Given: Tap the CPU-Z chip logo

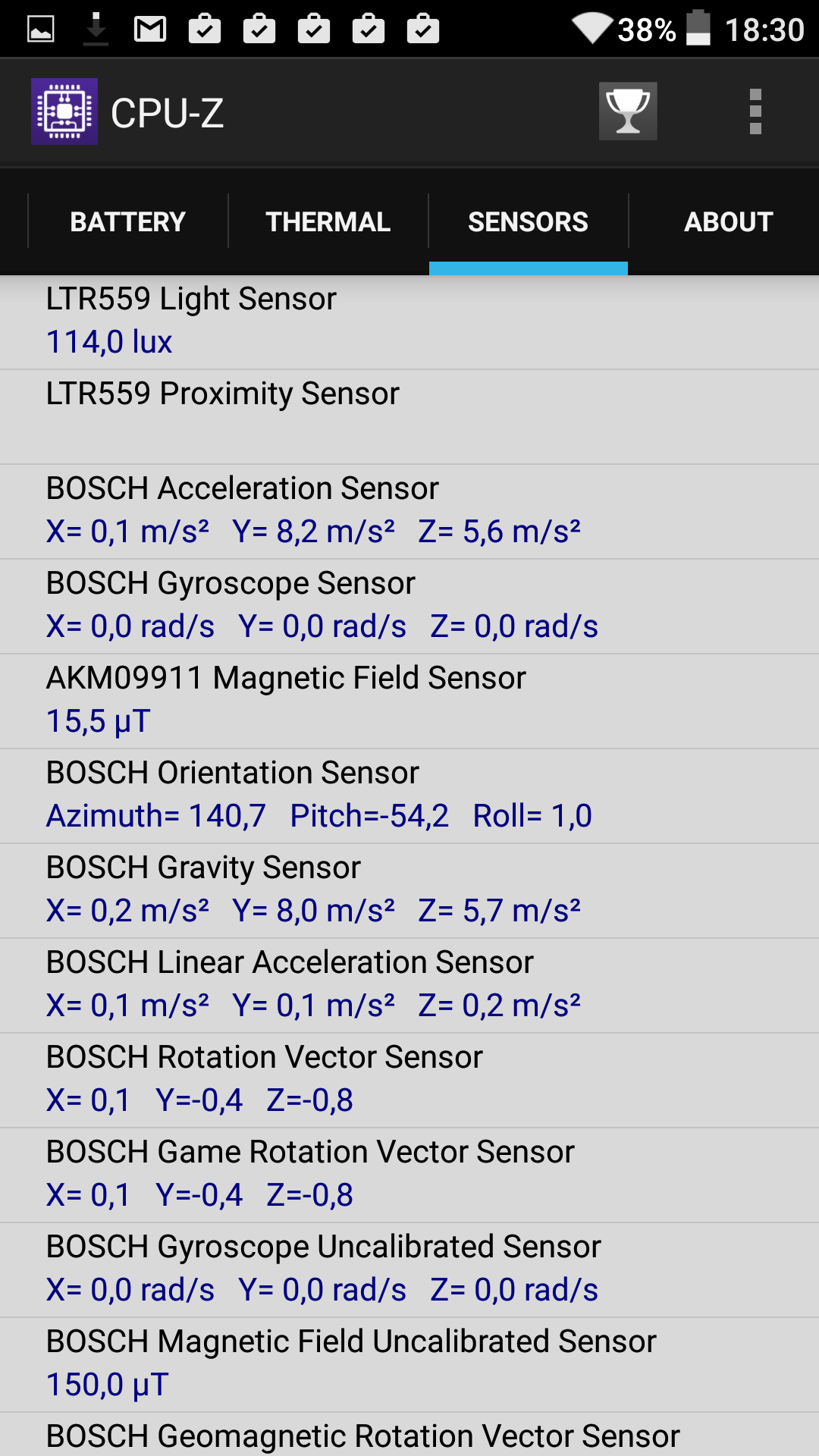Looking at the screenshot, I should (x=64, y=111).
